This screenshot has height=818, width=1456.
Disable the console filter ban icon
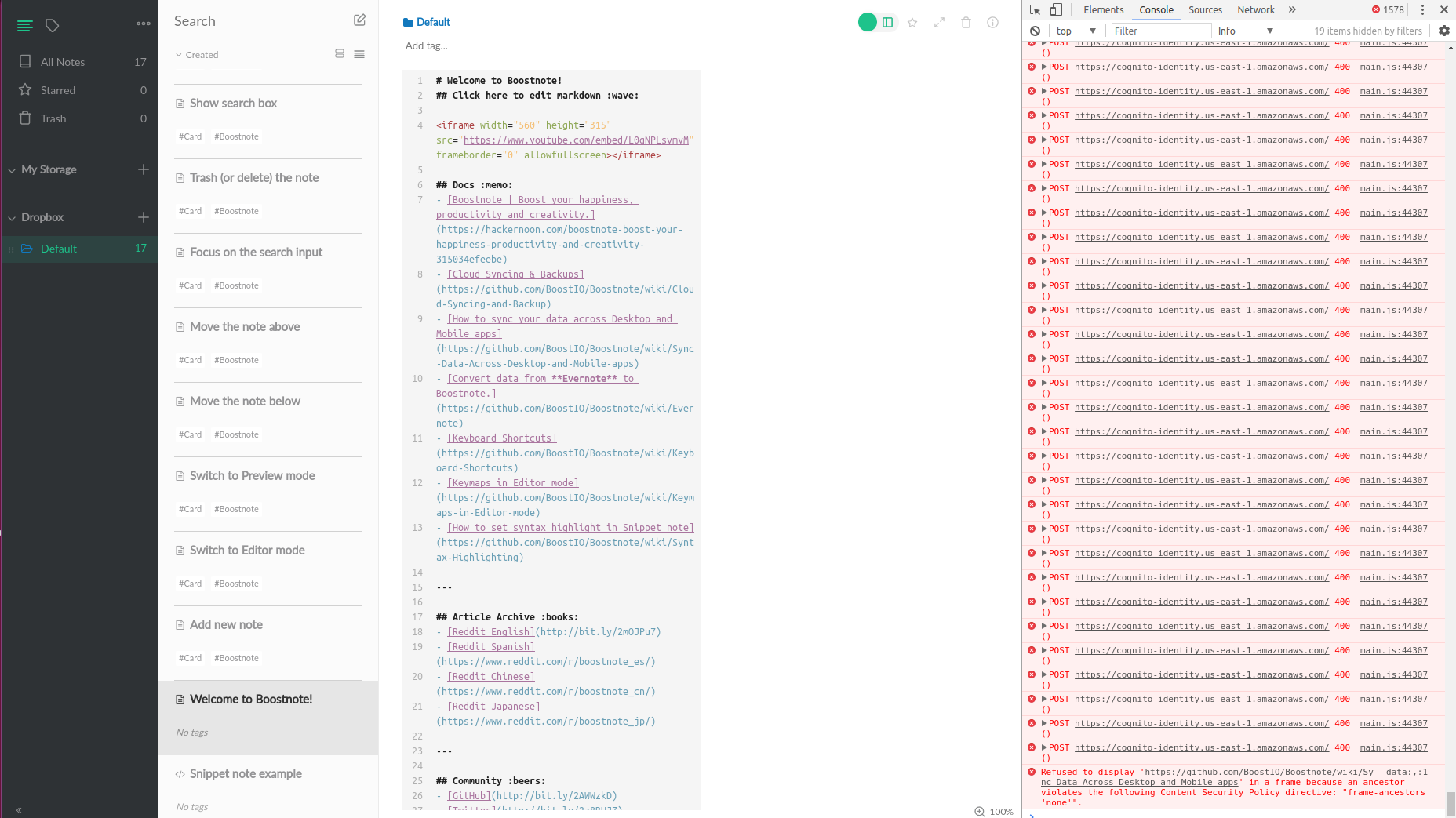(x=1036, y=30)
